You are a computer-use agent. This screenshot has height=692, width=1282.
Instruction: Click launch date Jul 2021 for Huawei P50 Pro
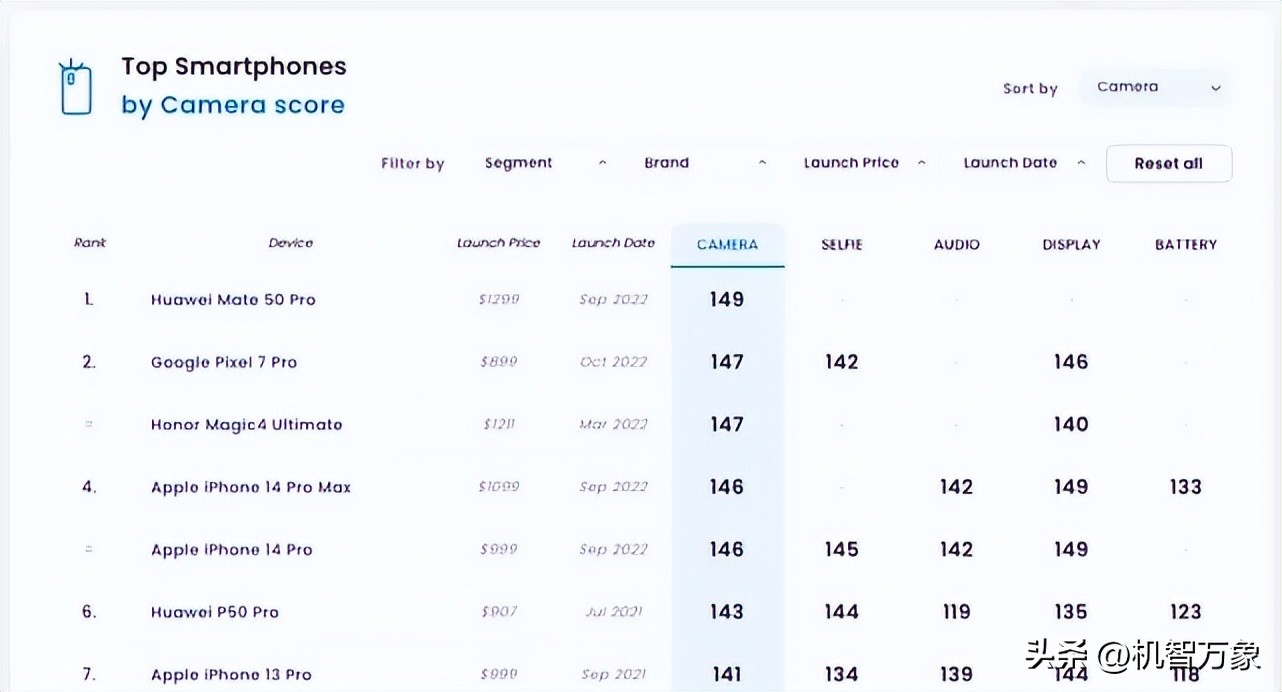pyautogui.click(x=613, y=612)
